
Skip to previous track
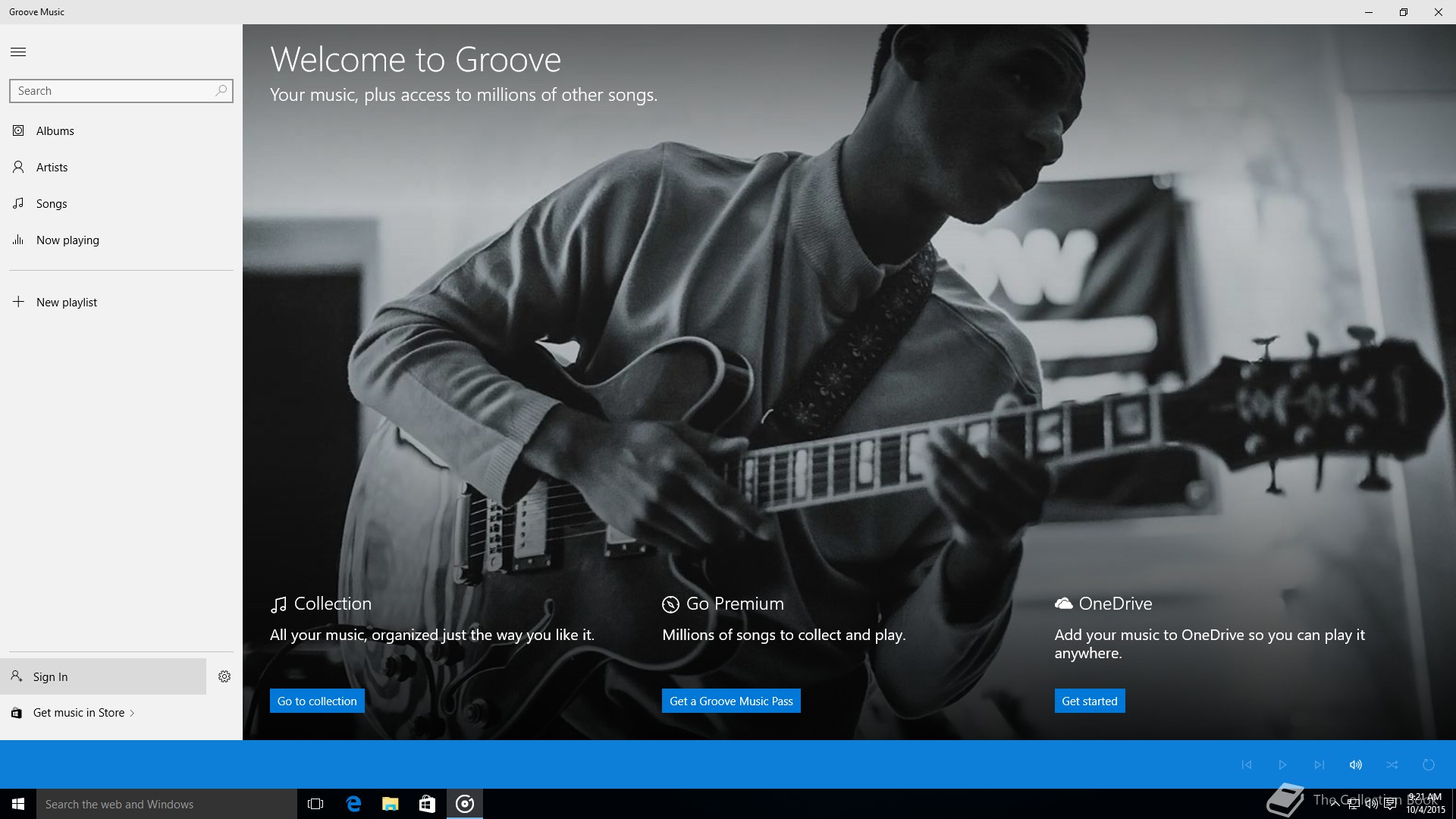click(1246, 764)
